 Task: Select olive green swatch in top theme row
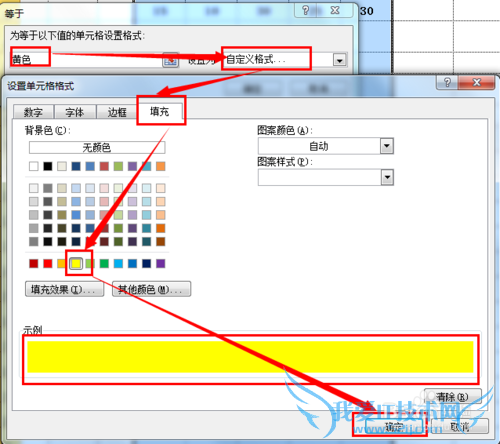pos(118,166)
